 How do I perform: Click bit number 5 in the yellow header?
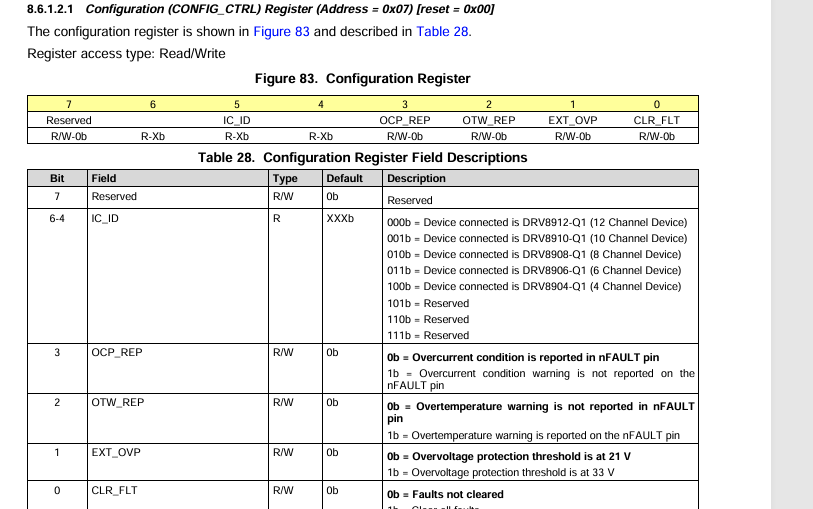click(237, 104)
